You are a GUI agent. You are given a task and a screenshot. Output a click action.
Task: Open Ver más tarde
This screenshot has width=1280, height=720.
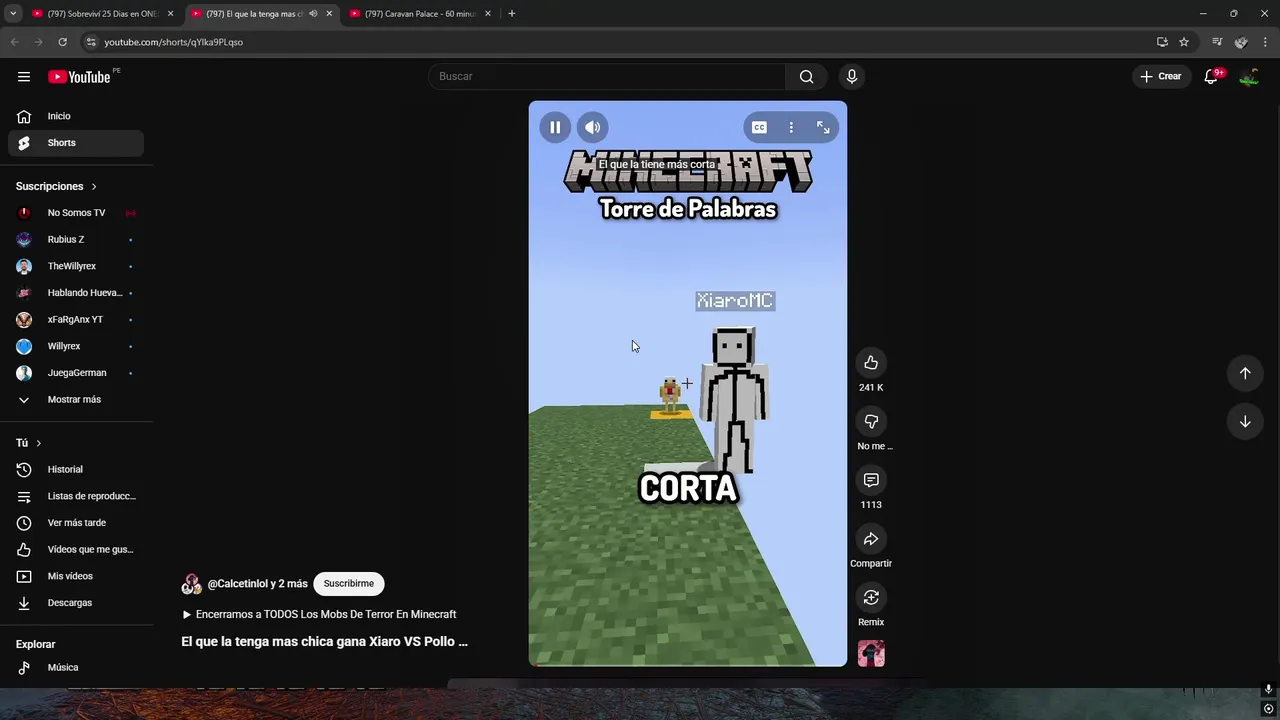(x=76, y=523)
